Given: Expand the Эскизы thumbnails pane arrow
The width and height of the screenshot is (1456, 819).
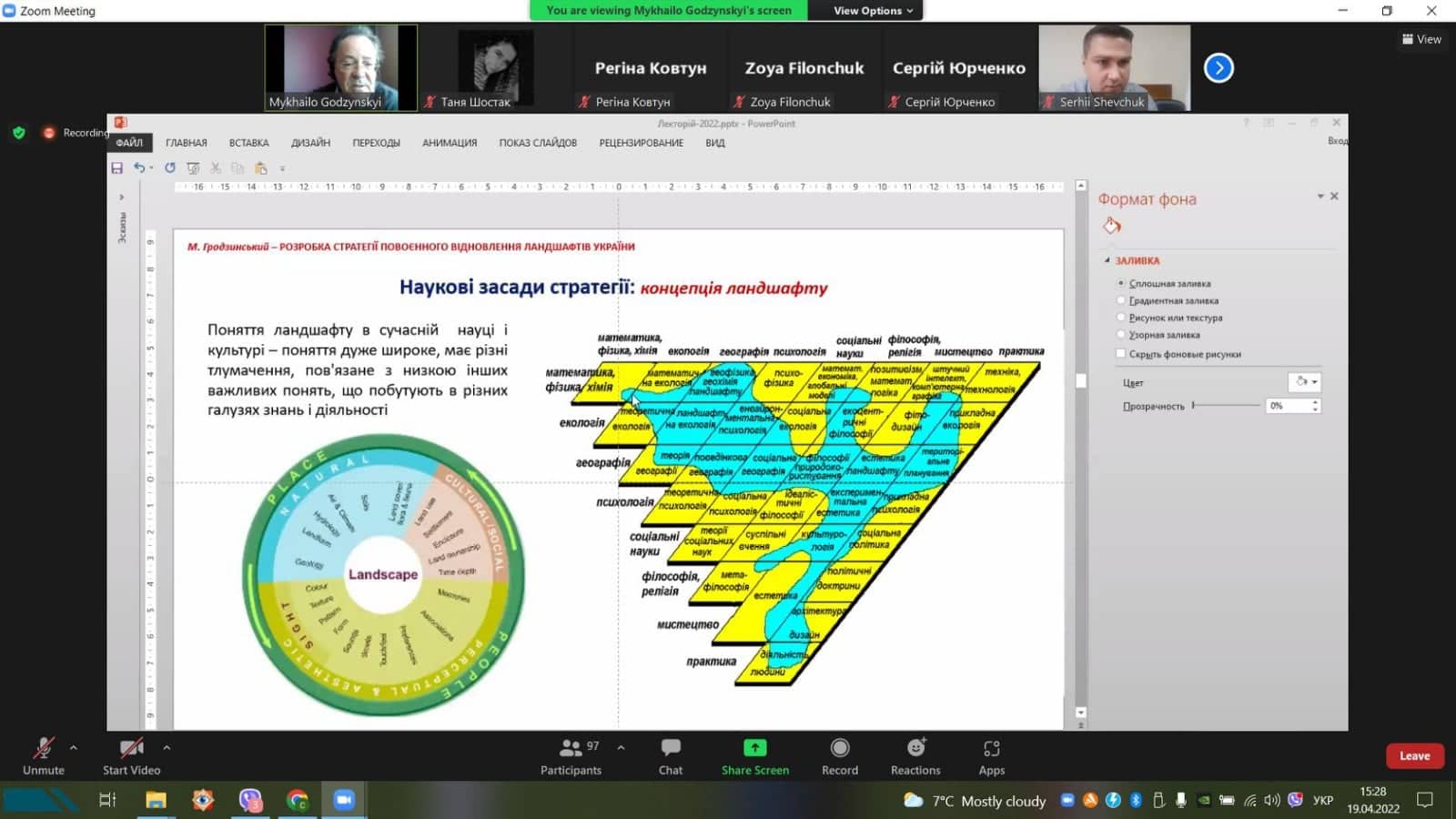Looking at the screenshot, I should pos(121,197).
